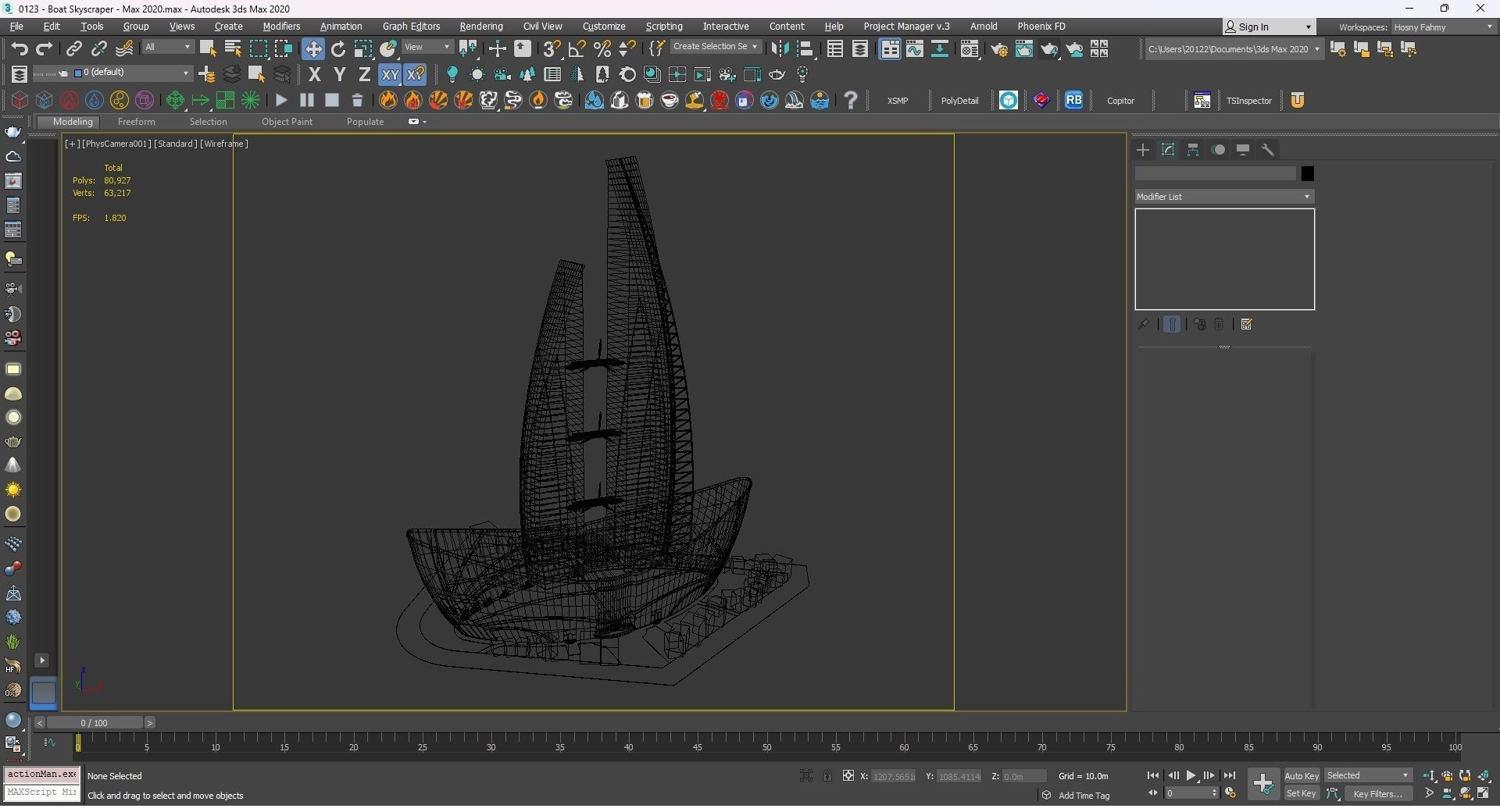
Task: Click the 0 / 100 time slider
Action: click(94, 723)
